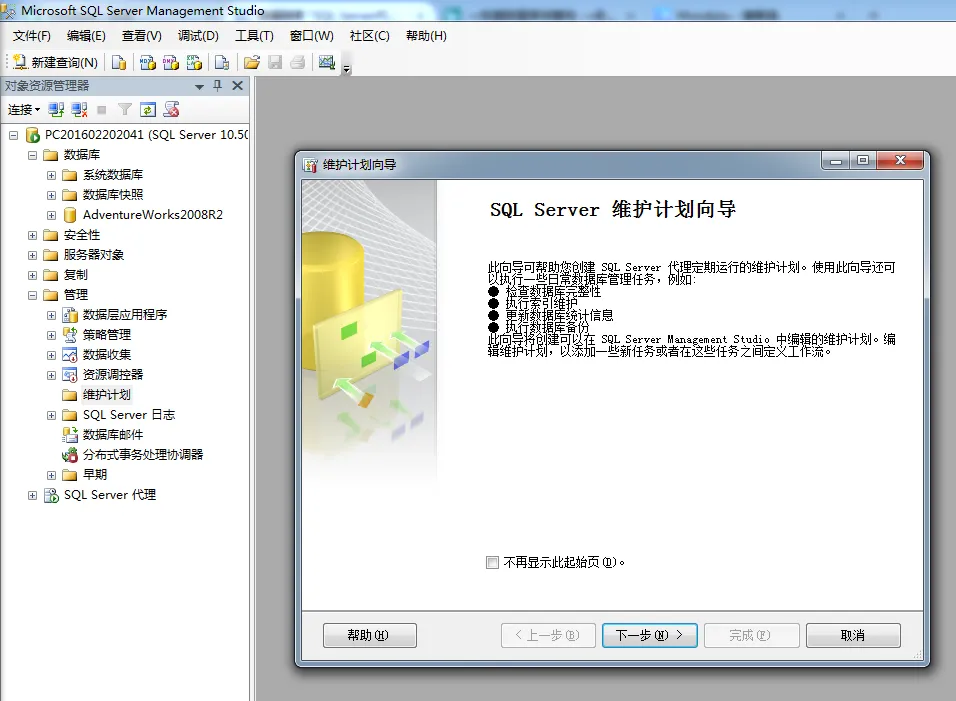Click the 帮助(H) button in wizard
The height and width of the screenshot is (701, 956).
tap(369, 635)
